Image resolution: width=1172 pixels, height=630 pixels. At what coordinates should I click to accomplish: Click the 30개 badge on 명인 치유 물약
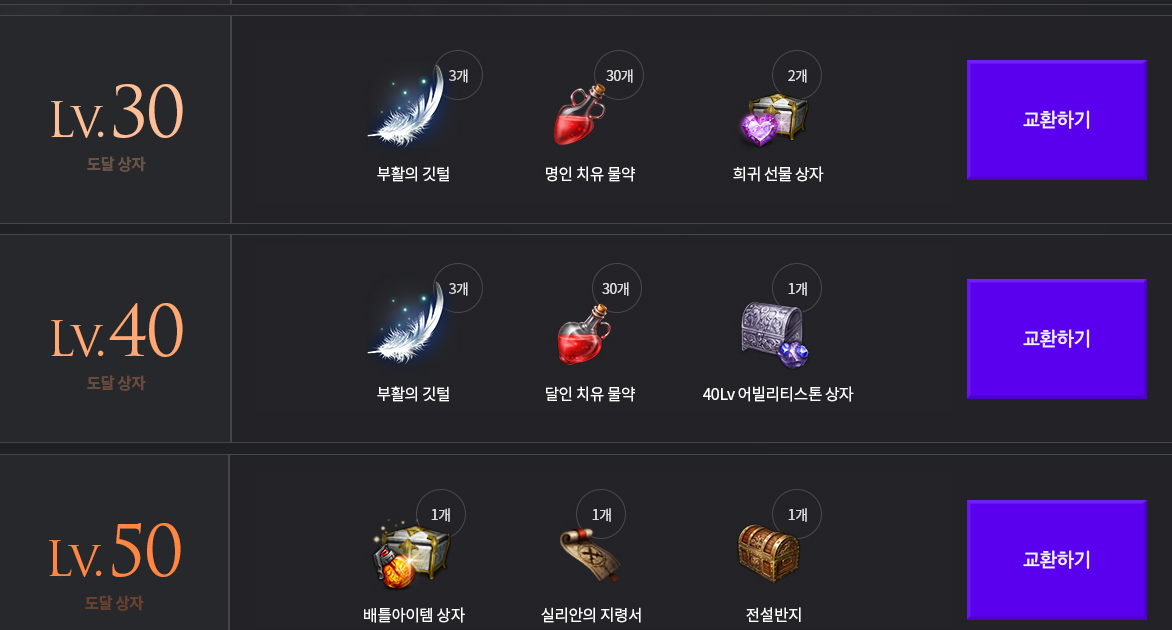tap(619, 75)
